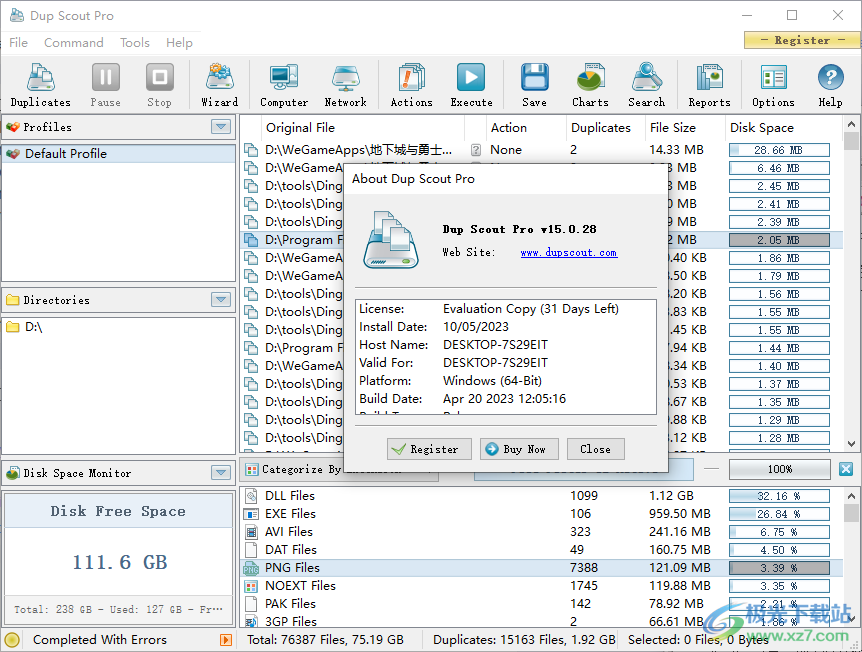Viewport: 862px width, 652px height.
Task: Open the Options tool
Action: point(773,85)
